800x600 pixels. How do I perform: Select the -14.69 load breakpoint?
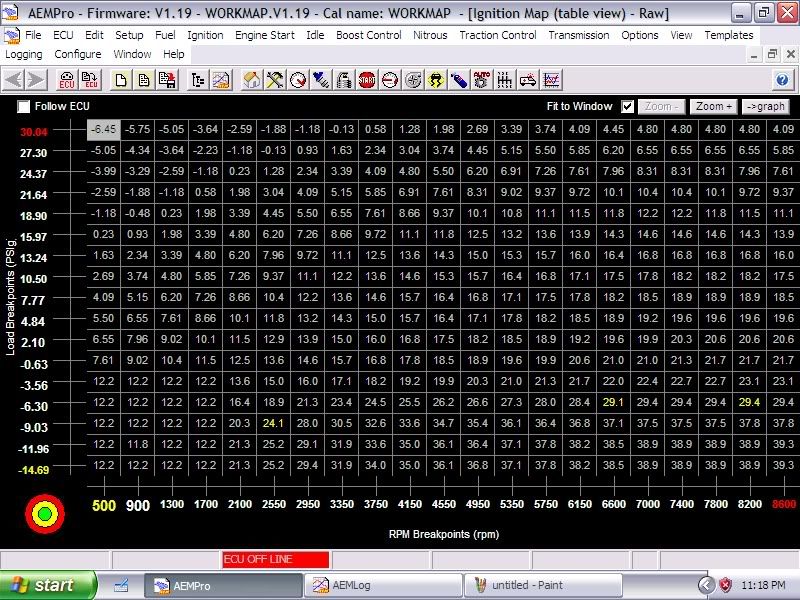[x=34, y=470]
